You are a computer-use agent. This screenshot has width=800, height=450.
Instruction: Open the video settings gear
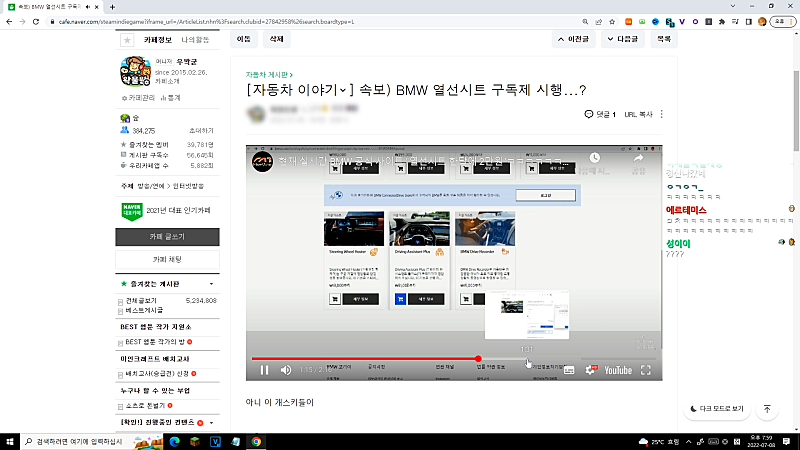pyautogui.click(x=590, y=370)
